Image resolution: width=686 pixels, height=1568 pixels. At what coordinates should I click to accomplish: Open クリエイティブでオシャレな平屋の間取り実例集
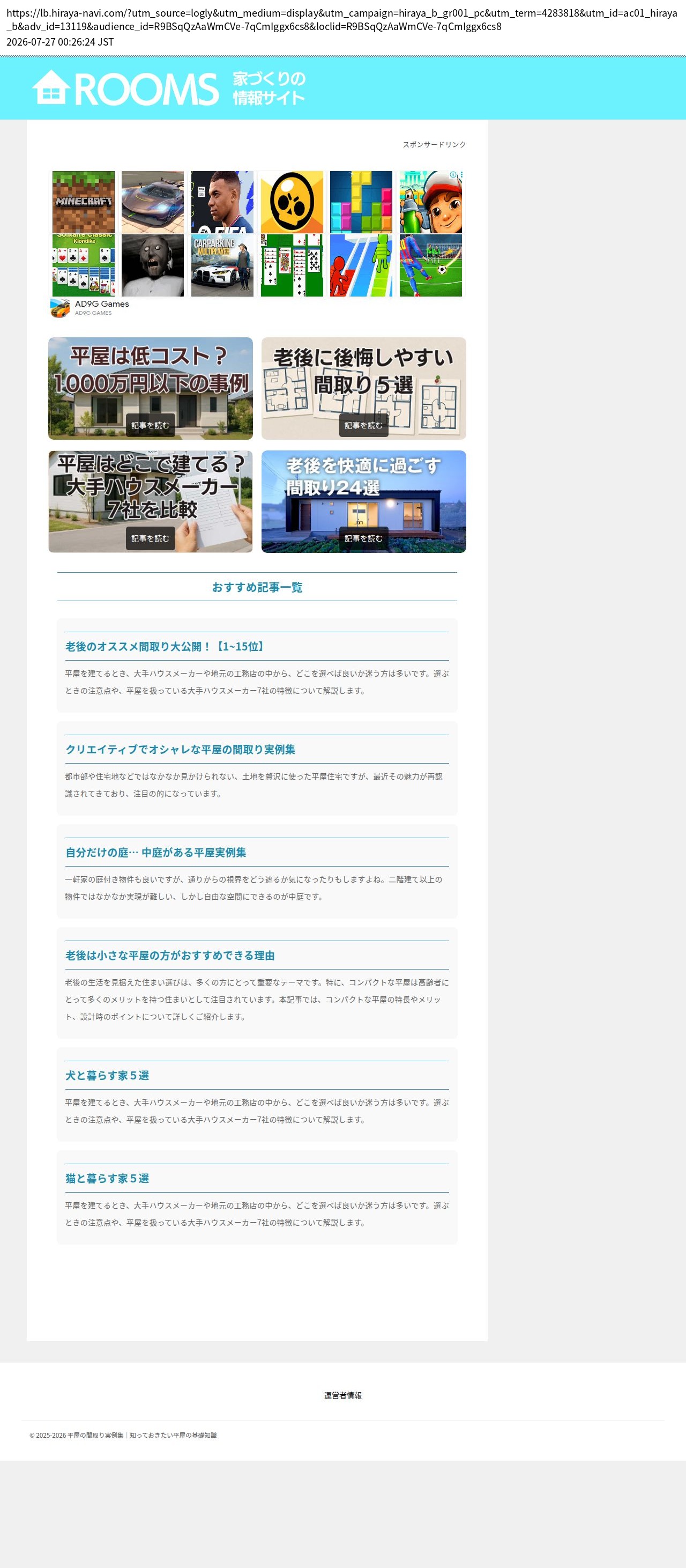click(x=180, y=749)
